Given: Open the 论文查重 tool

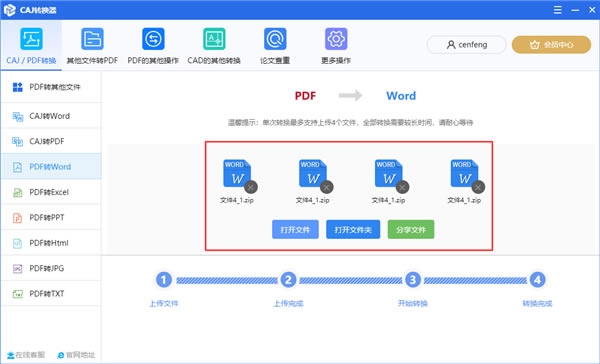Looking at the screenshot, I should (x=275, y=46).
